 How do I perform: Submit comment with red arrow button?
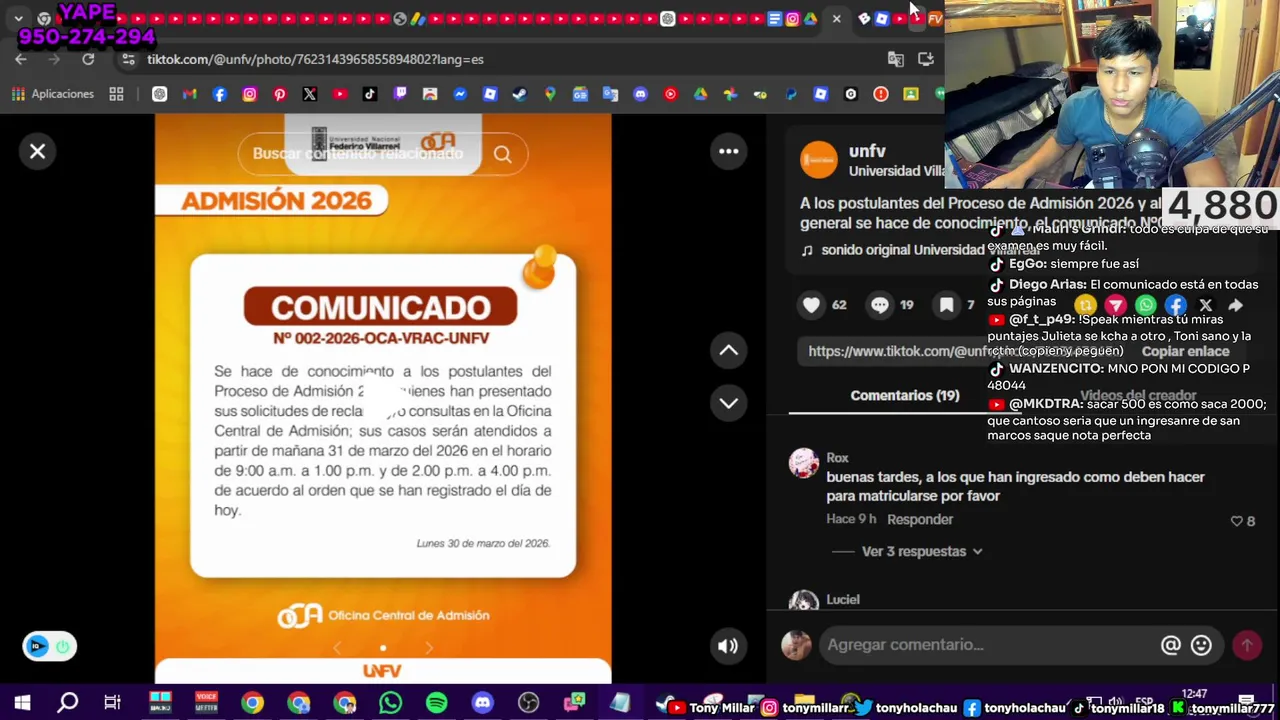[1247, 646]
